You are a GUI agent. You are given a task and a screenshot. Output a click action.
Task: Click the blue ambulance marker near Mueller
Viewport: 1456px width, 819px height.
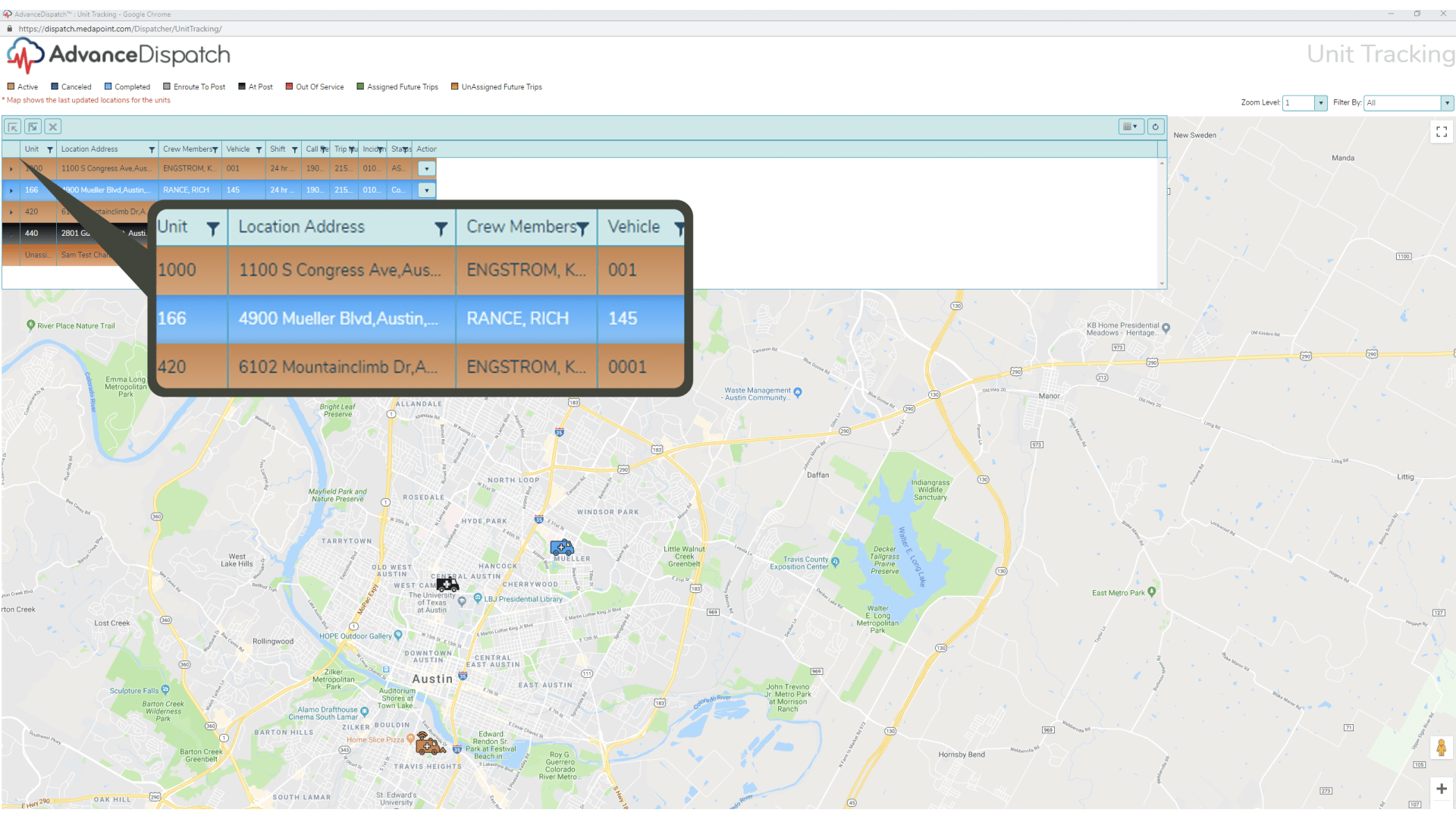tap(562, 547)
